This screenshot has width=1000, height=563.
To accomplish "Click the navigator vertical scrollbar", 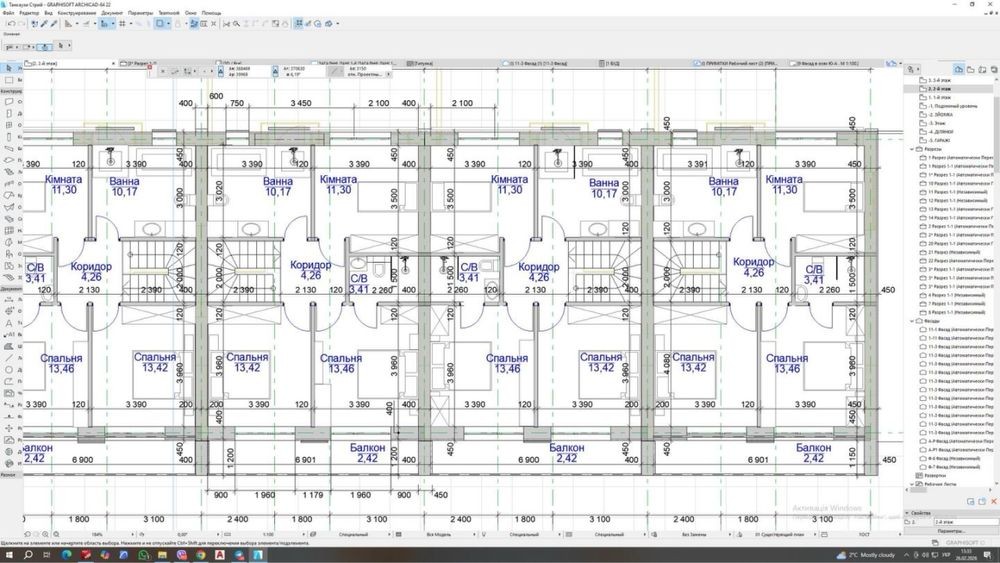I will coord(996,250).
